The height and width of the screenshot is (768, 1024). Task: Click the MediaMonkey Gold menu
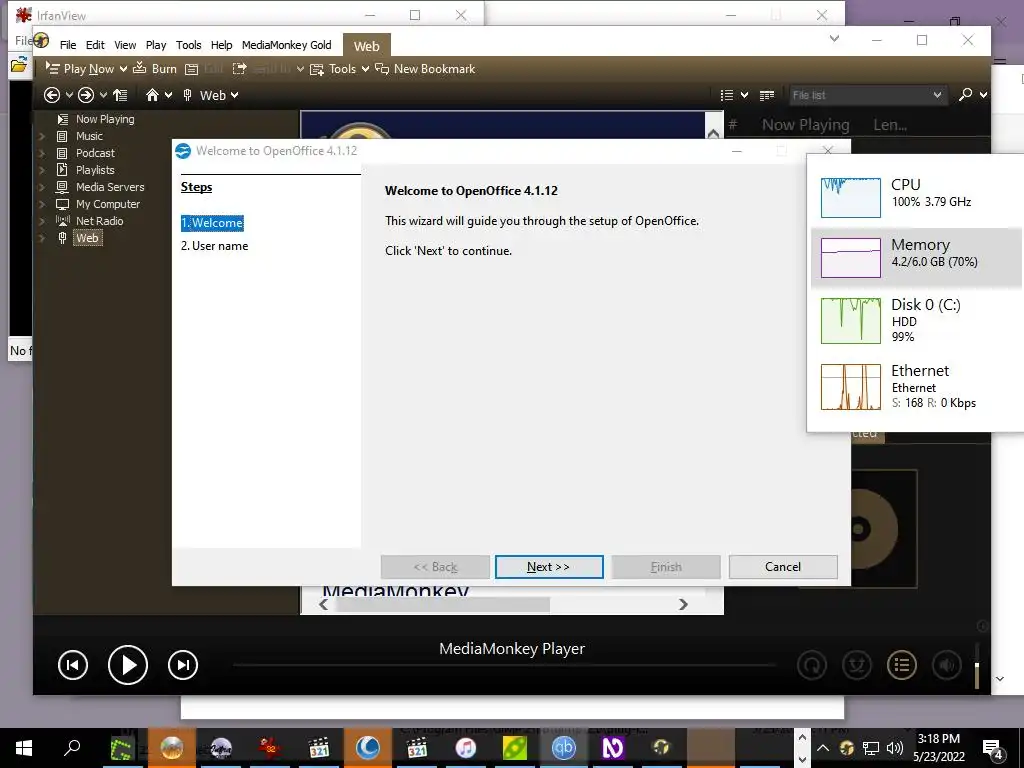coord(286,45)
